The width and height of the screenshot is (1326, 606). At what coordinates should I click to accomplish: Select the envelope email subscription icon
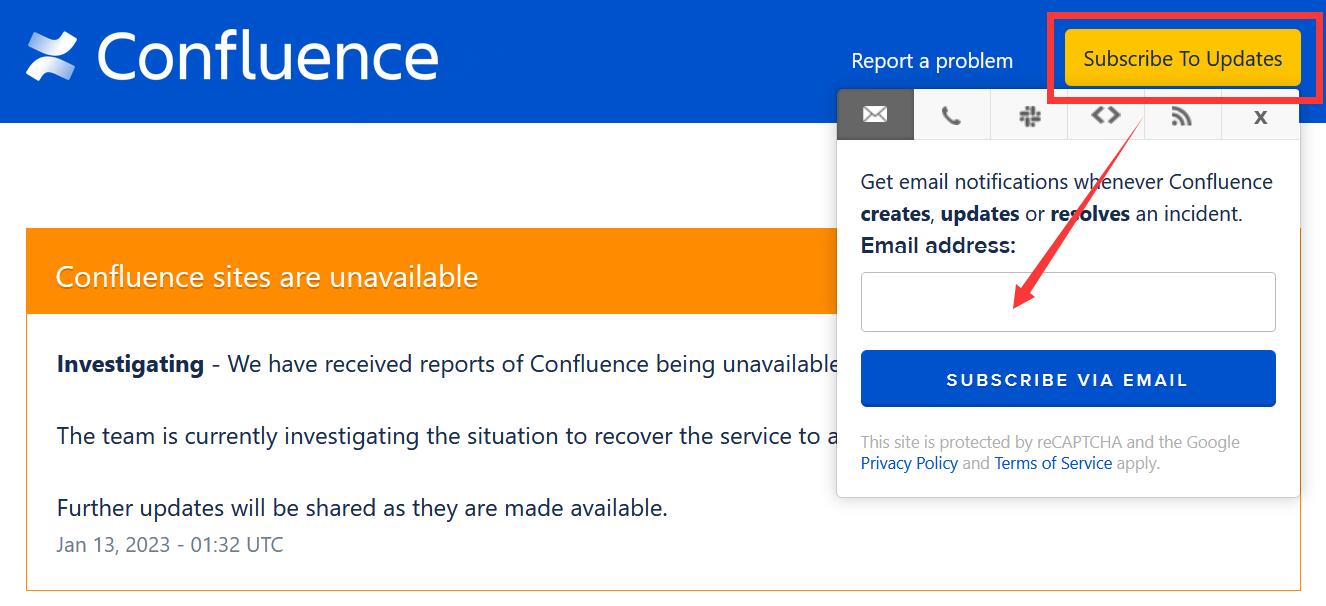(x=875, y=114)
